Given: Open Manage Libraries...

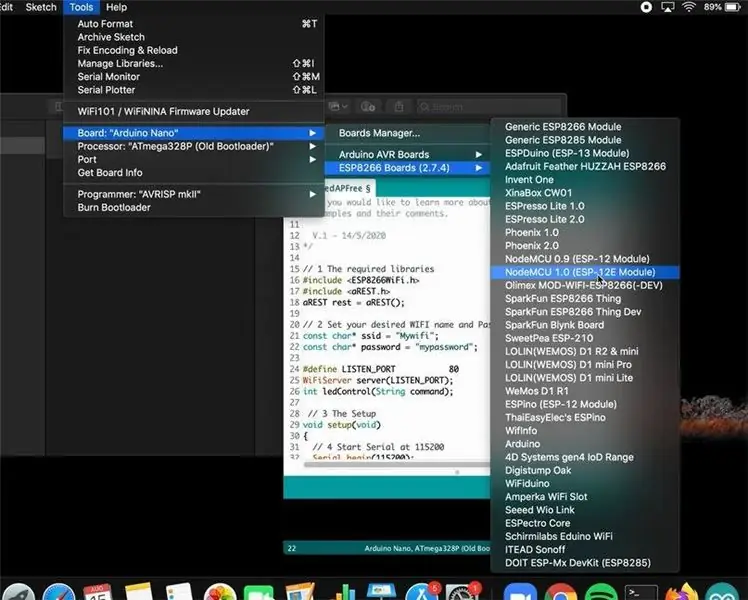Looking at the screenshot, I should [194, 63].
